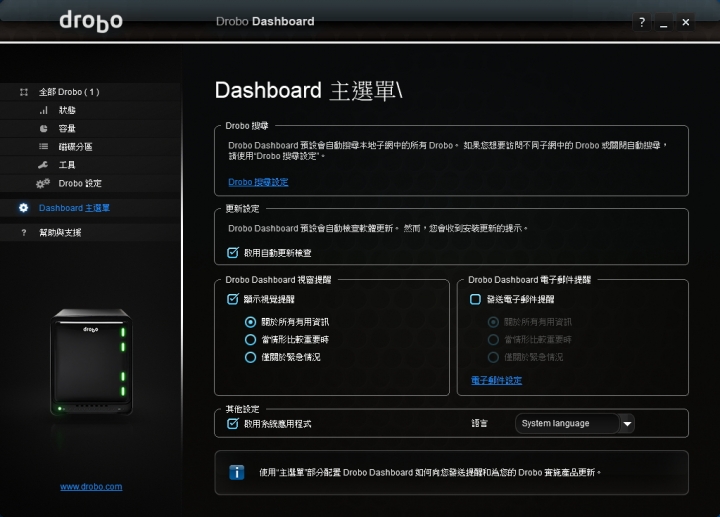The width and height of the screenshot is (720, 517).
Task: Click the Drobo Dashboard 電子郵件提醒 section label
Action: (529, 280)
